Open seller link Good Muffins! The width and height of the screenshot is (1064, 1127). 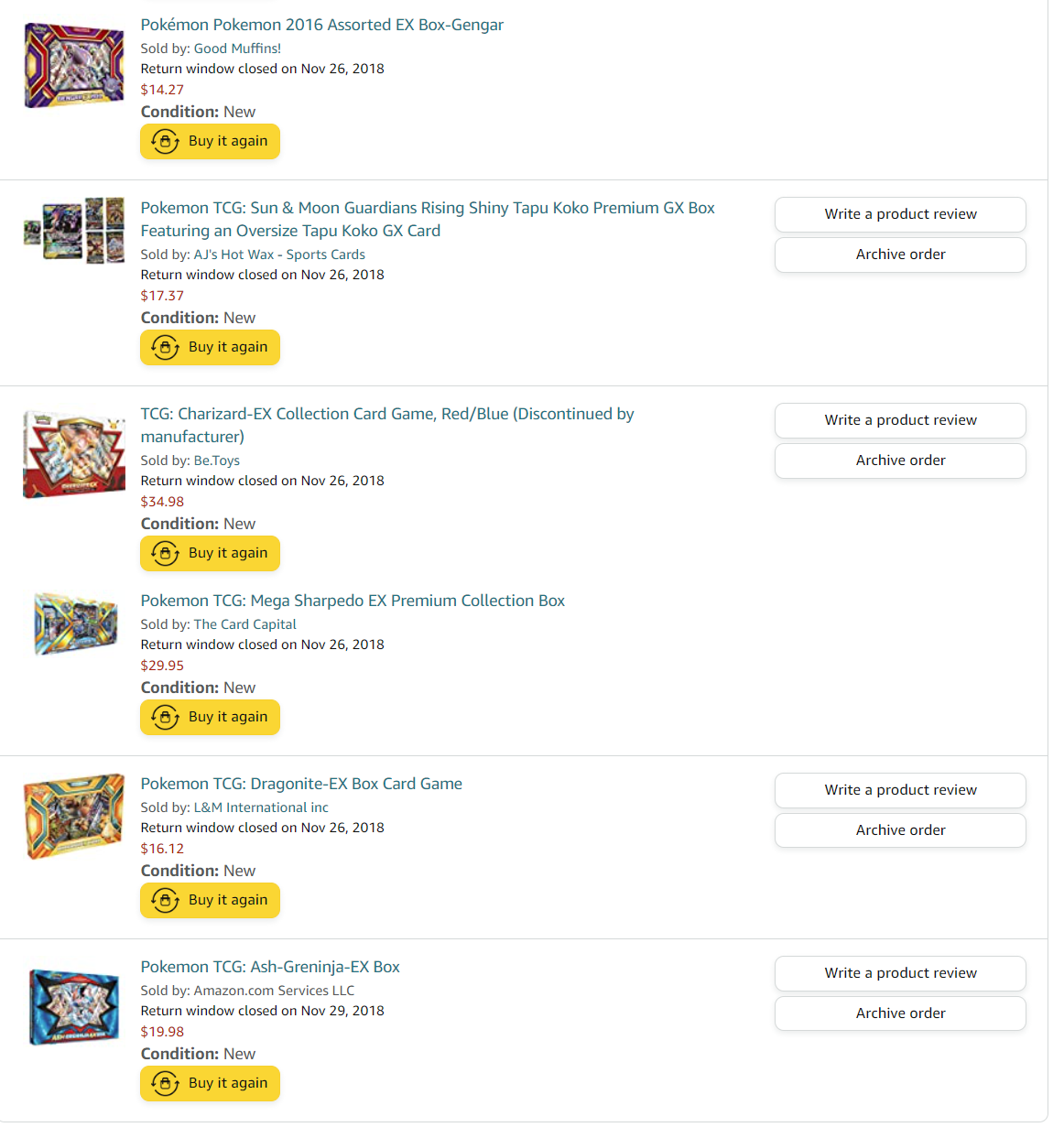click(x=237, y=49)
